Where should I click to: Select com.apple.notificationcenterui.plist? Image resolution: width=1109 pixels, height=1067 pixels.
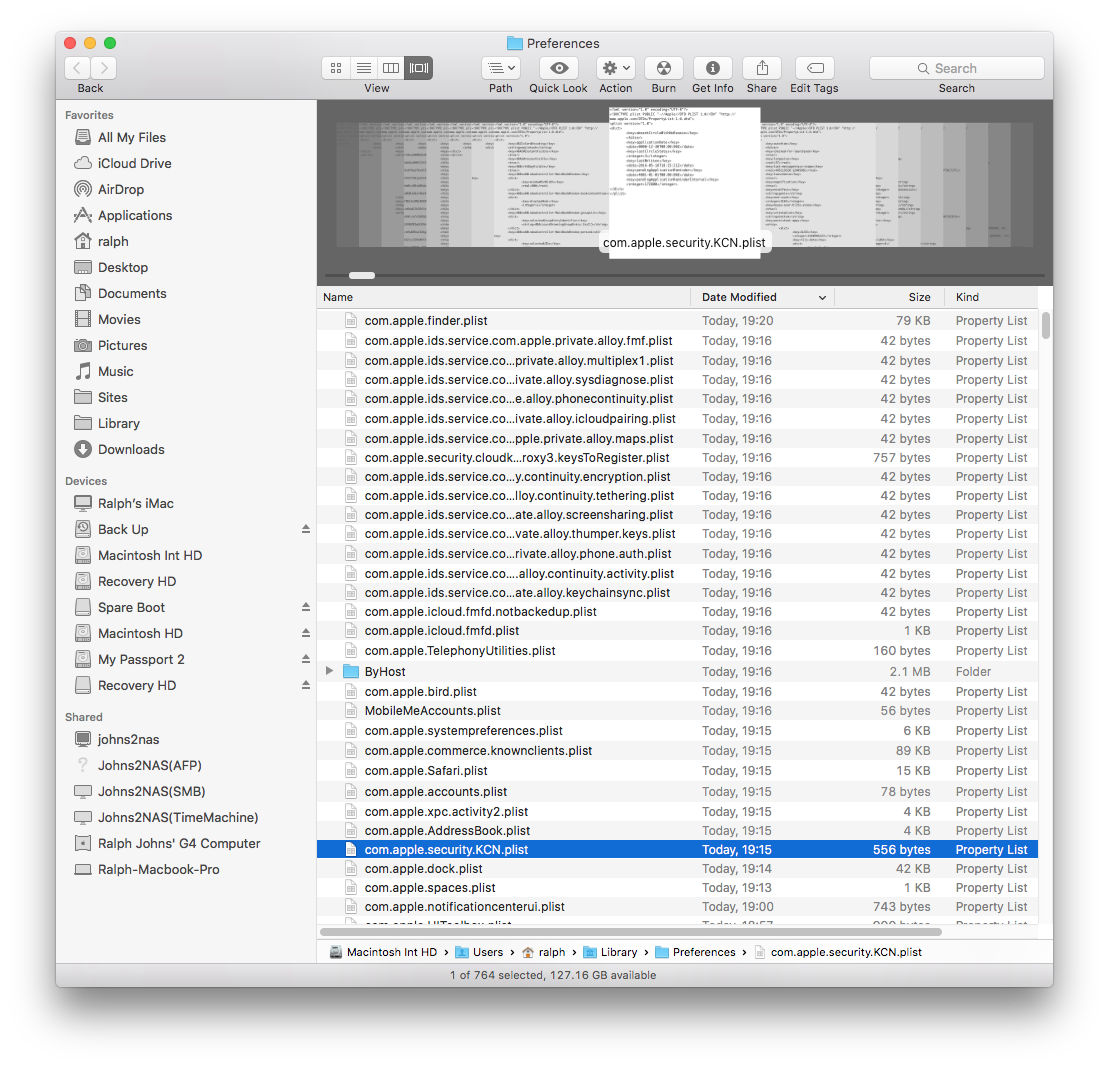pos(678,907)
